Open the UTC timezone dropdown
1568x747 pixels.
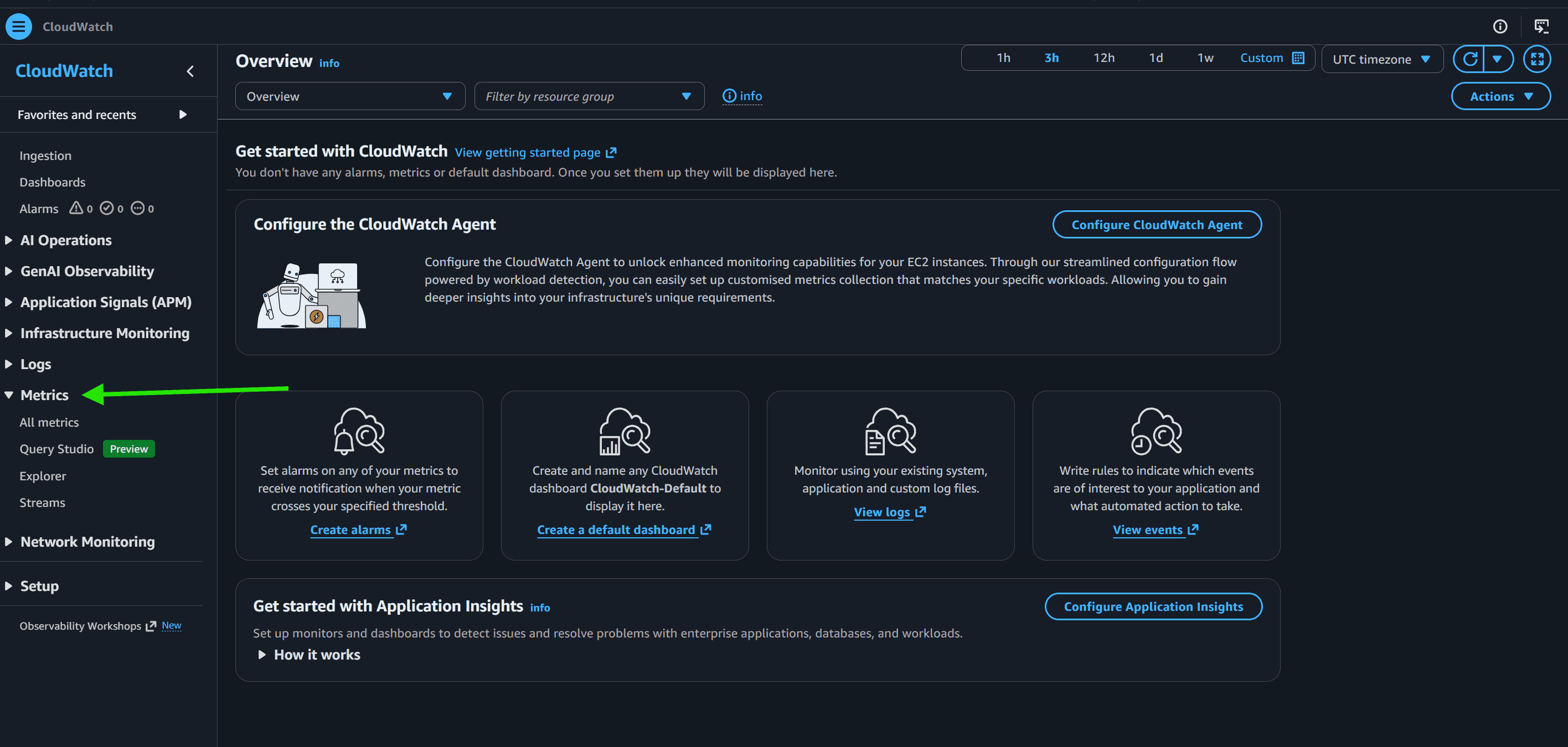pos(1382,59)
